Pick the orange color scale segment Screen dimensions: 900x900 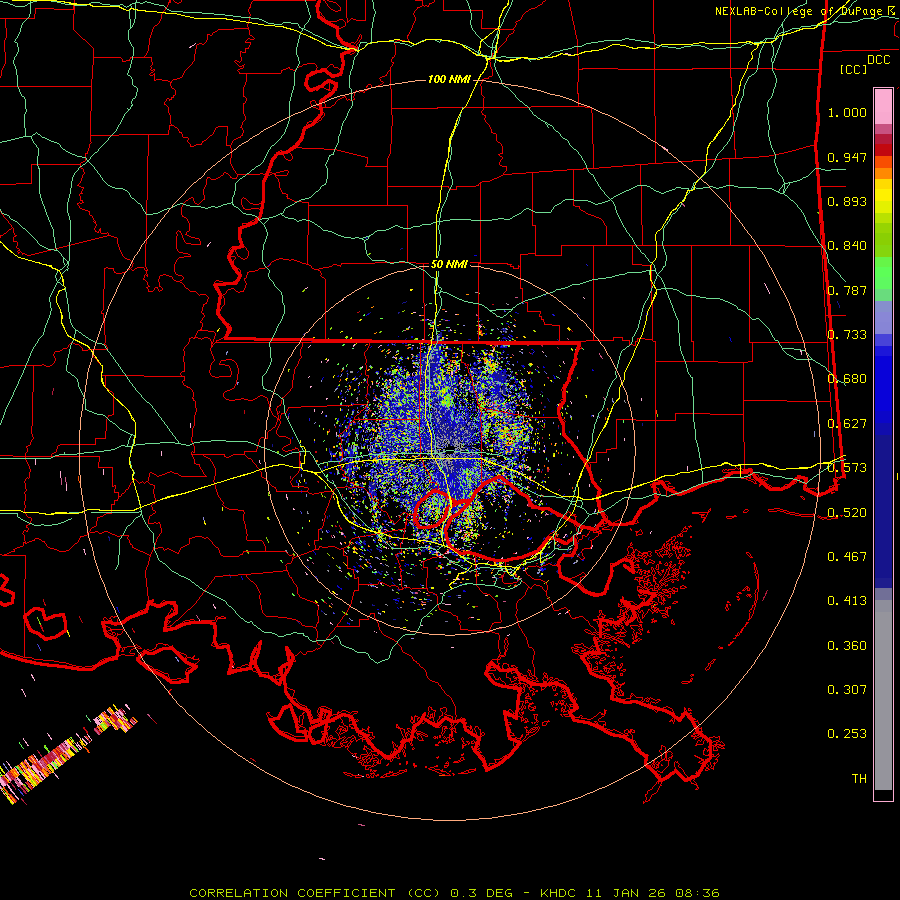(883, 173)
